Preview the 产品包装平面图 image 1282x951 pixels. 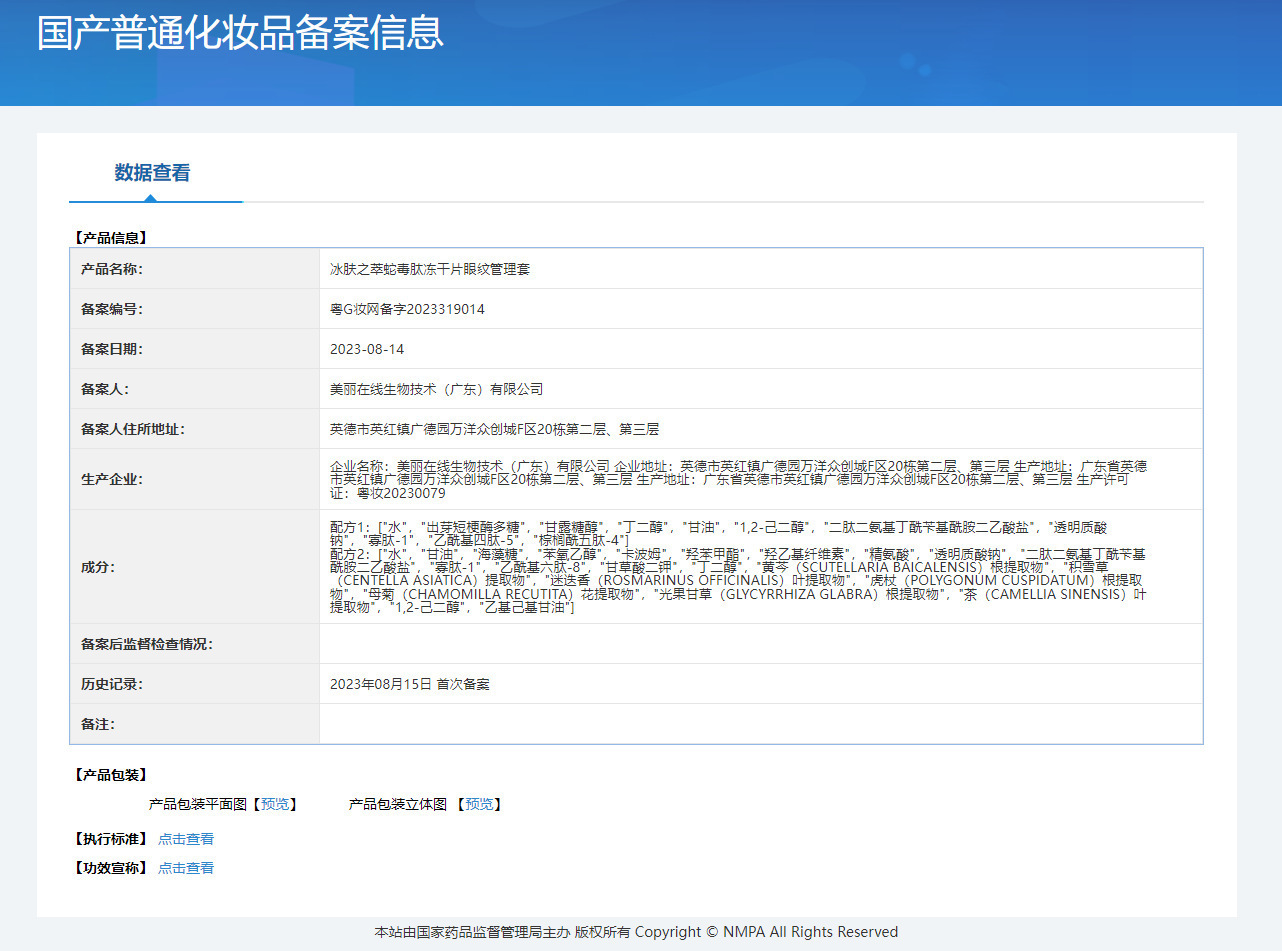[x=275, y=804]
